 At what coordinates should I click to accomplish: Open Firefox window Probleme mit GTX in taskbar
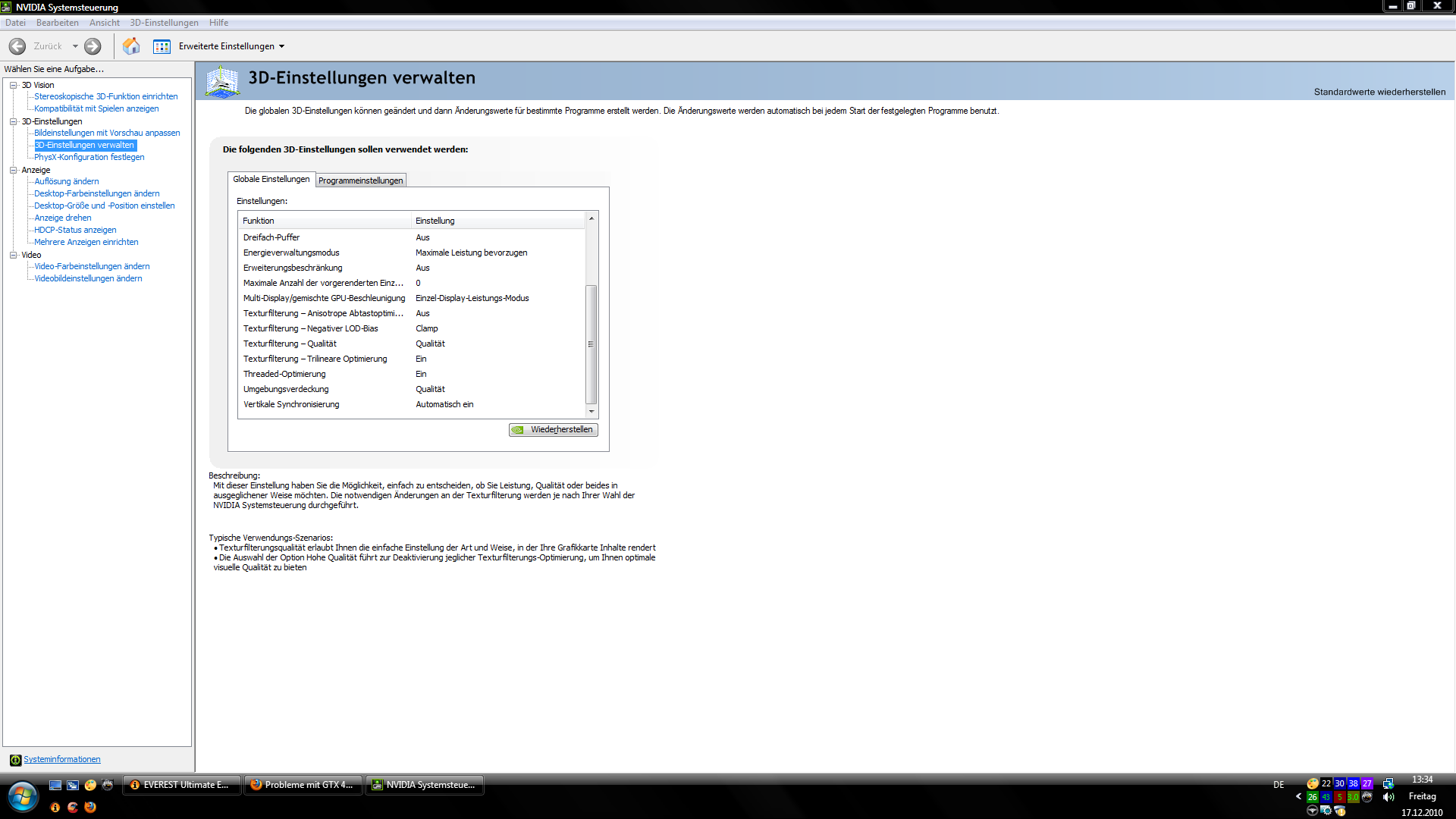pyautogui.click(x=303, y=785)
